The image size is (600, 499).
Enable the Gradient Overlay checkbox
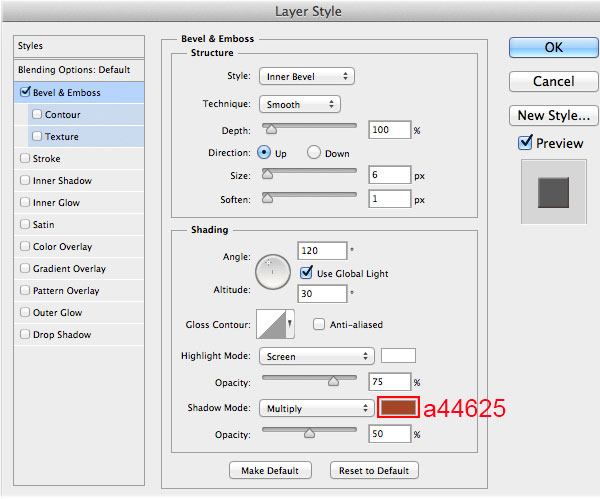[x=24, y=268]
